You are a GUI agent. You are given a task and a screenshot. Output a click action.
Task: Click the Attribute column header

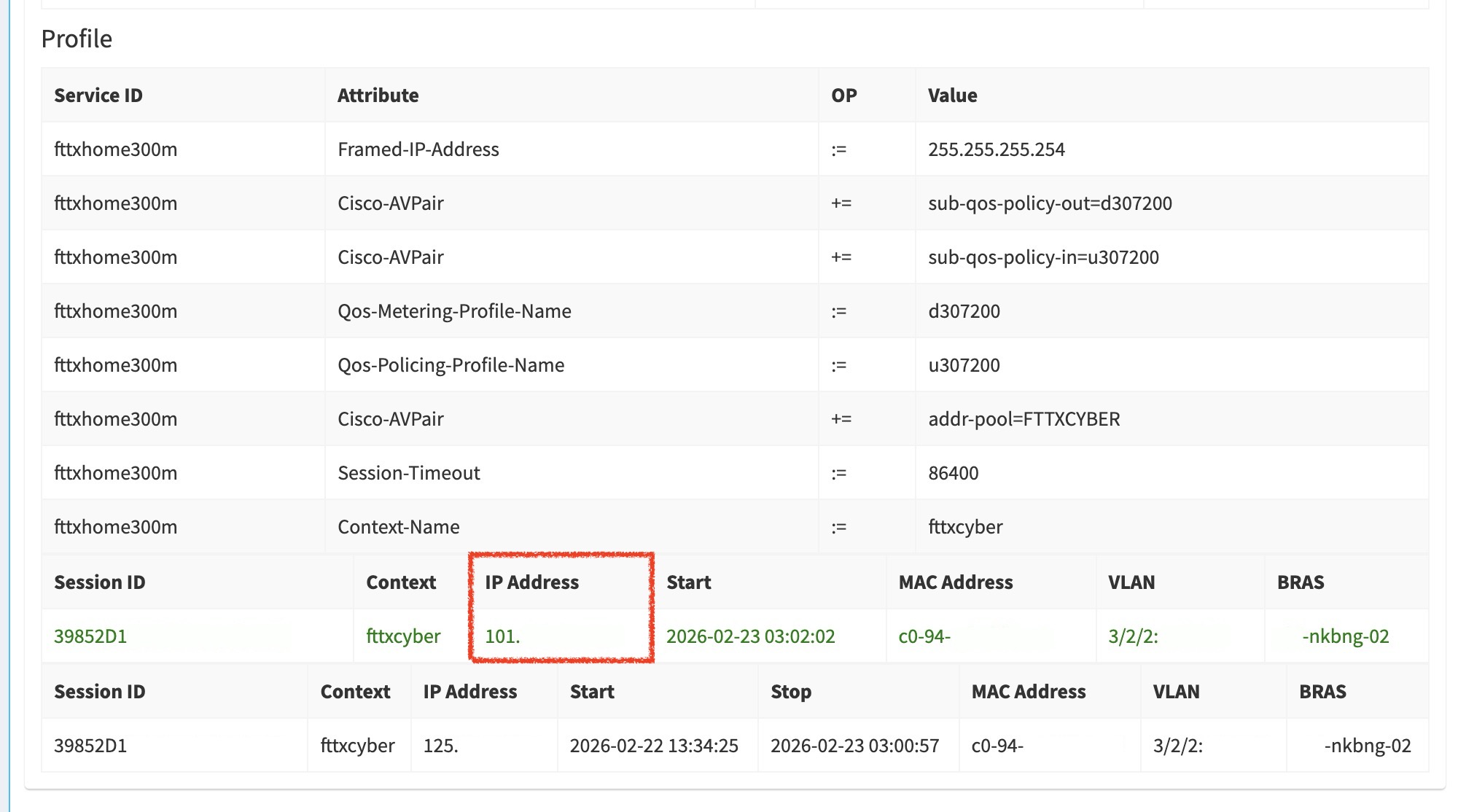[378, 95]
